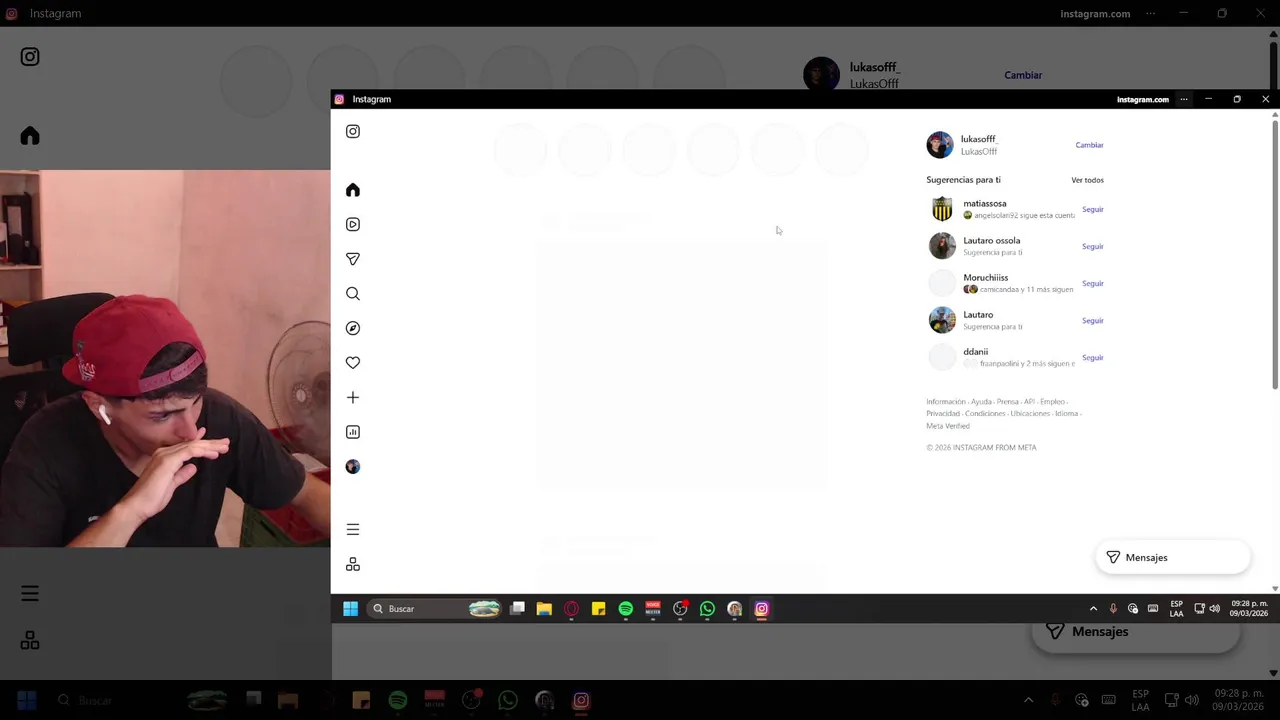This screenshot has width=1280, height=720.
Task: Open the hamburger More menu in front sidebar
Action: coord(353,529)
